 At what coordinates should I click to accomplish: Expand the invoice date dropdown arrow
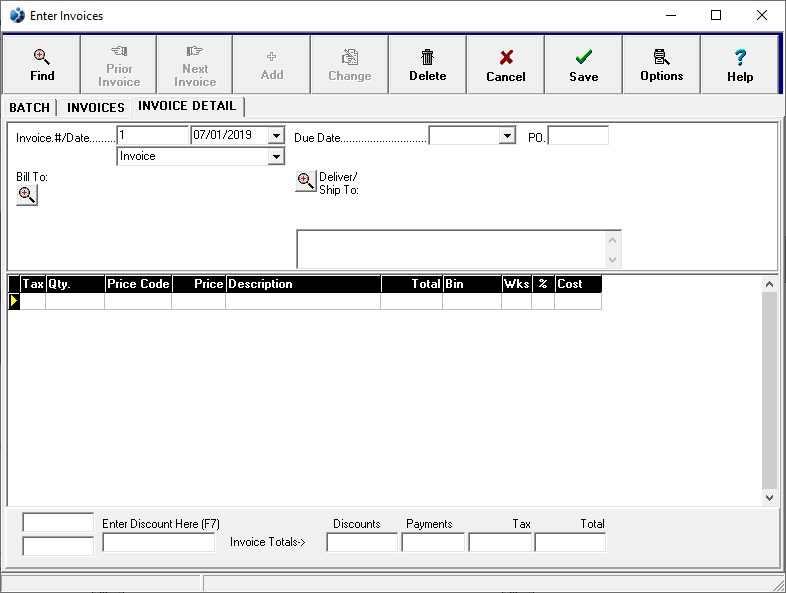[276, 136]
